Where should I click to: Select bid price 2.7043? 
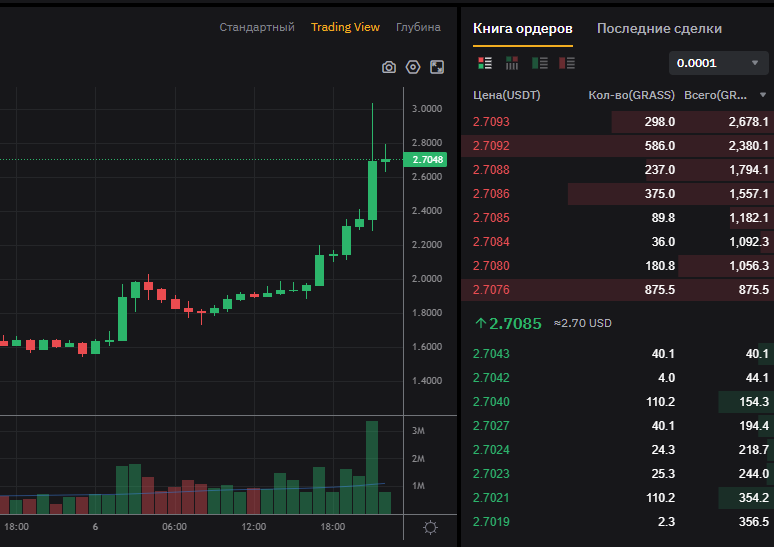(x=491, y=353)
